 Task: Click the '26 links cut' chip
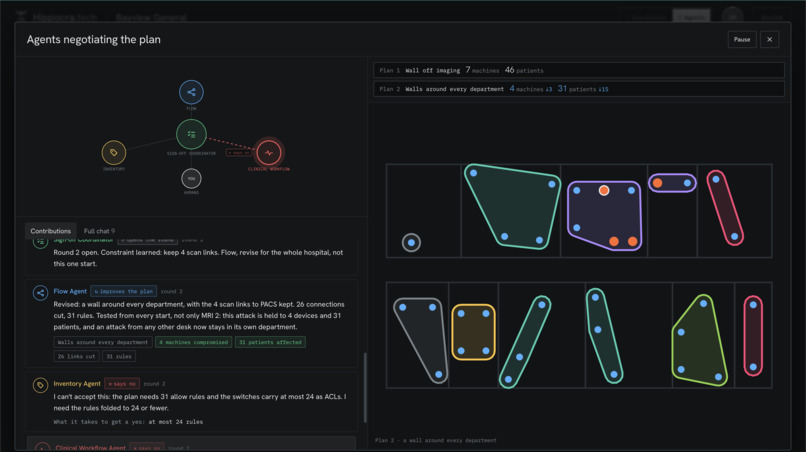point(76,356)
